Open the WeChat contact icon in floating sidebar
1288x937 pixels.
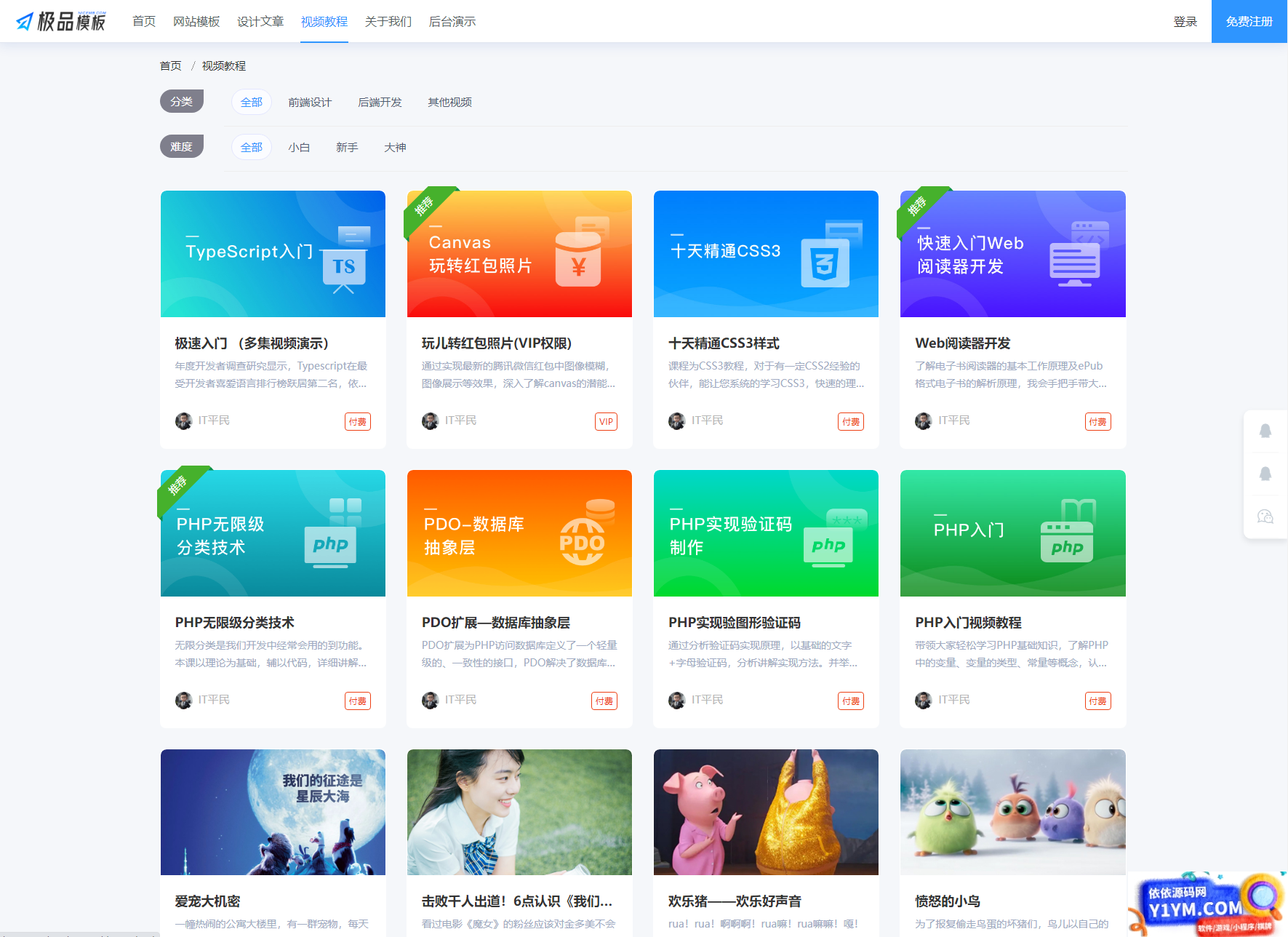(1265, 517)
